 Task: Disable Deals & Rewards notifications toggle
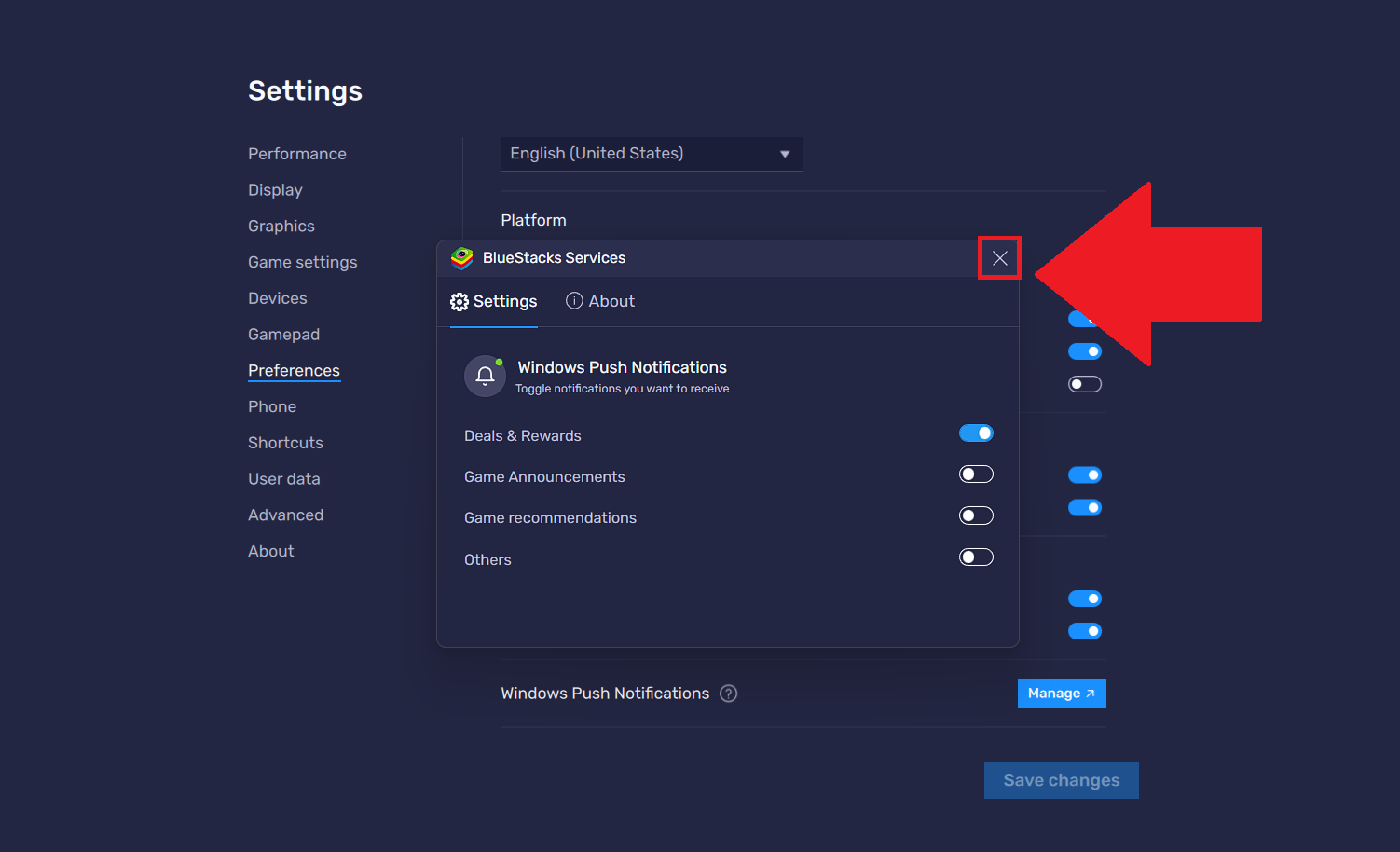click(976, 433)
